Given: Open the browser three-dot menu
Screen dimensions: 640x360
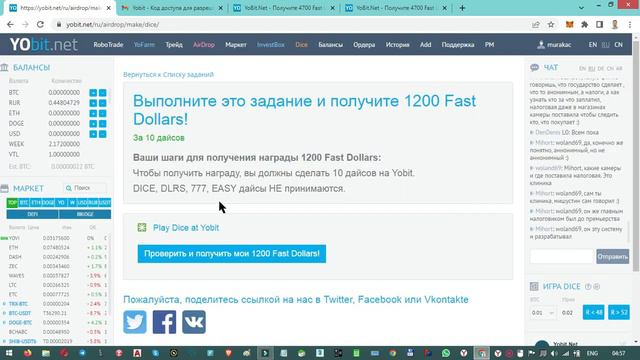Looking at the screenshot, I should point(630,24).
